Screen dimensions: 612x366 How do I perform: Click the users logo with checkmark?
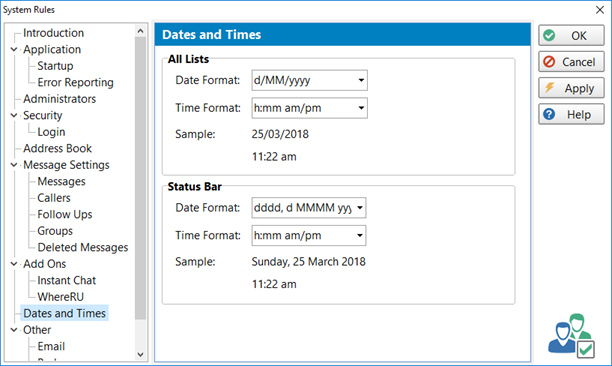point(572,336)
